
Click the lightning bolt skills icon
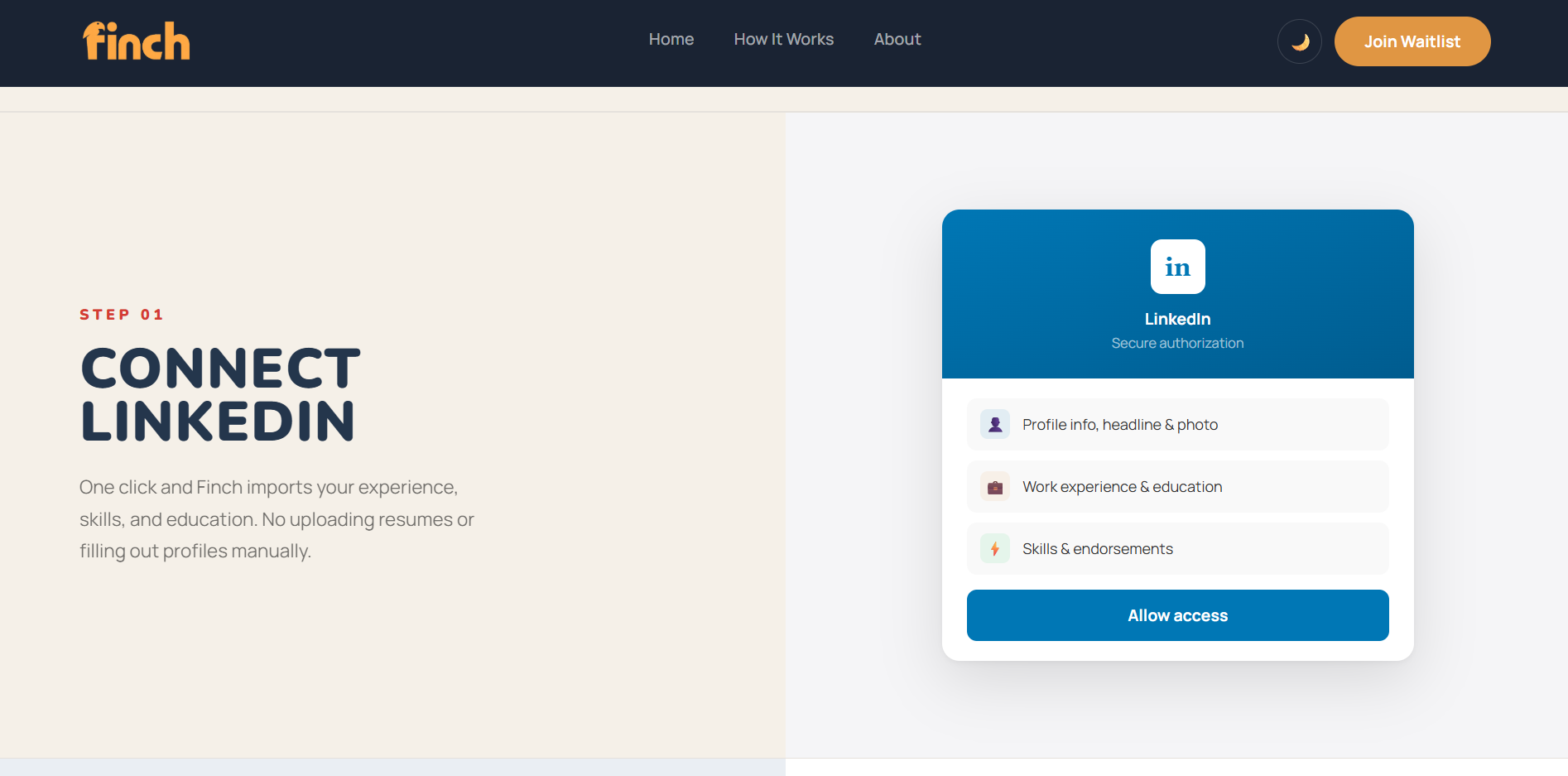(x=995, y=548)
